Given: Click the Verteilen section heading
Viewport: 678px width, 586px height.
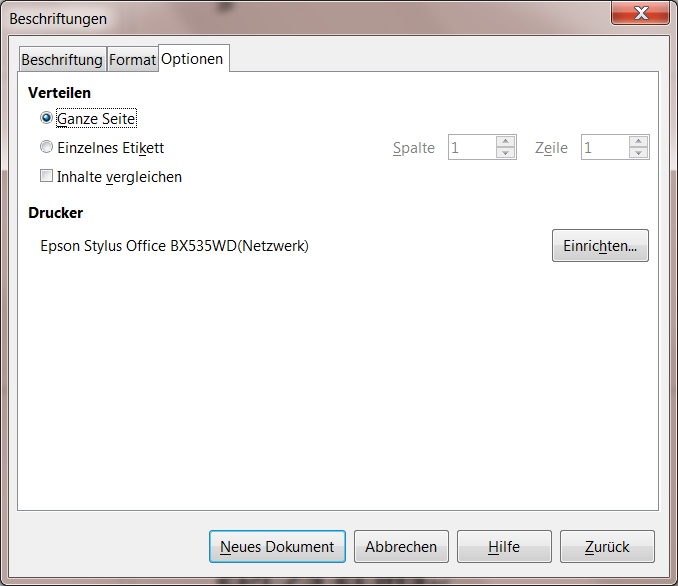Looking at the screenshot, I should [x=59, y=93].
